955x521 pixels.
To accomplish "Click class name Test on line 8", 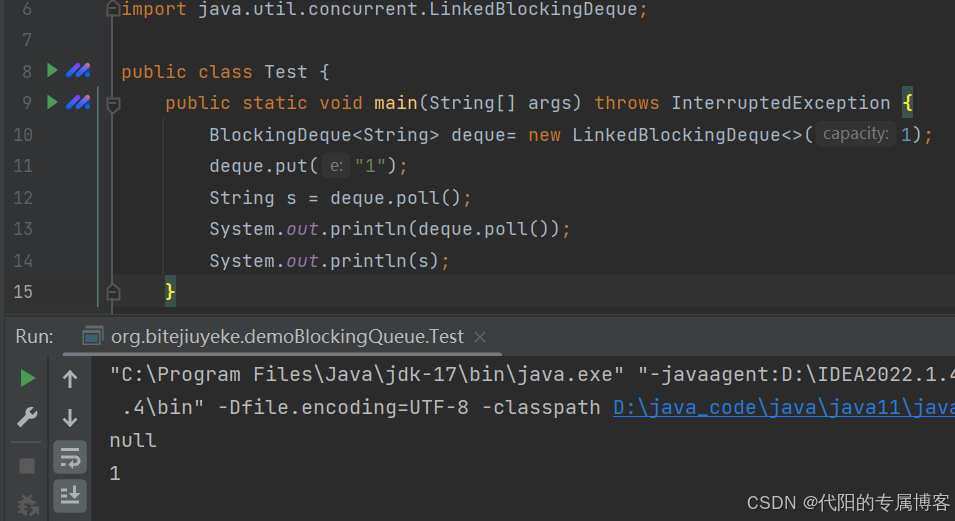I will (x=286, y=72).
